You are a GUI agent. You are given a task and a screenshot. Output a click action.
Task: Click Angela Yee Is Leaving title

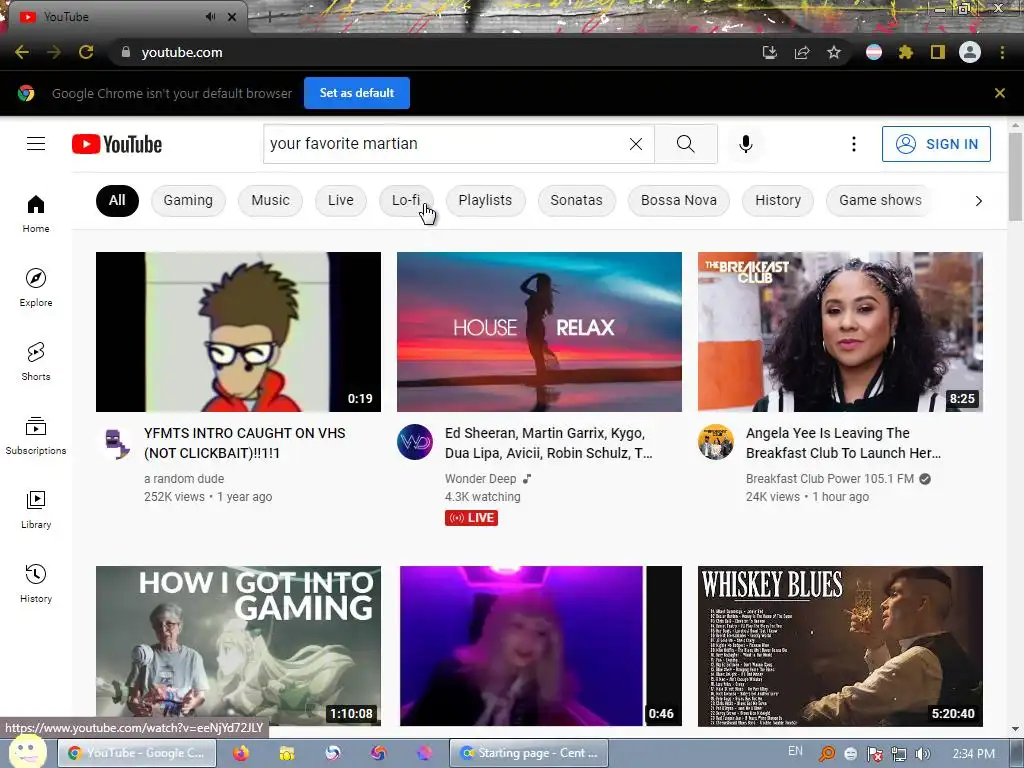(x=843, y=443)
